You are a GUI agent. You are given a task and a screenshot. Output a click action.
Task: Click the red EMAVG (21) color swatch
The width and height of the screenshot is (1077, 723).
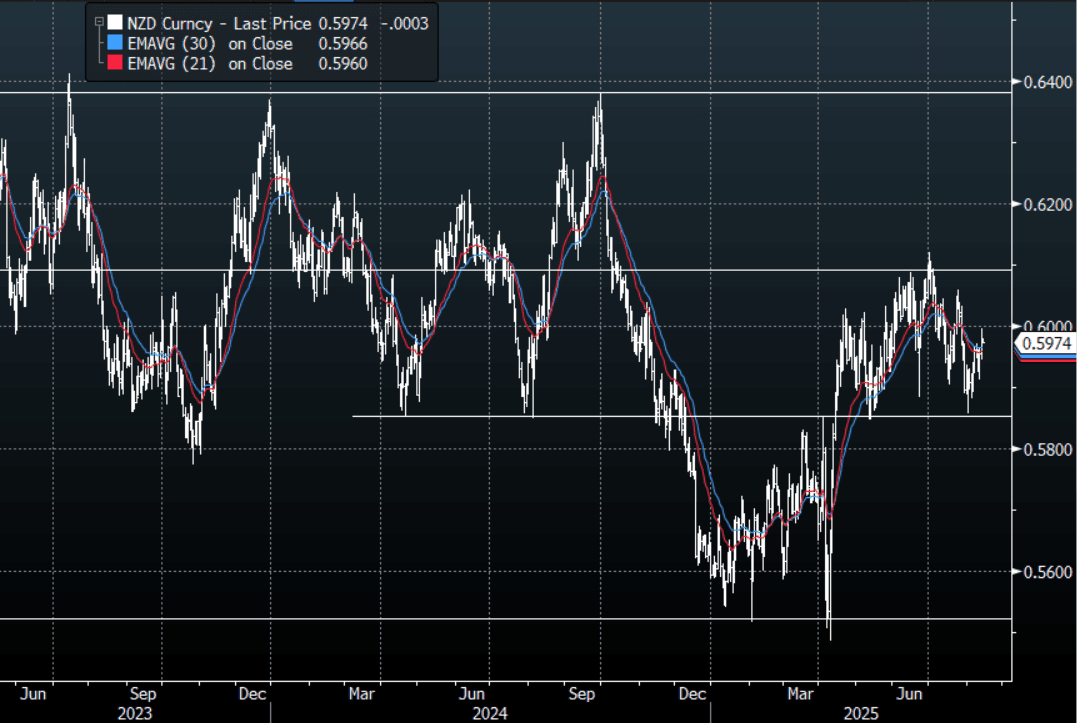point(116,64)
